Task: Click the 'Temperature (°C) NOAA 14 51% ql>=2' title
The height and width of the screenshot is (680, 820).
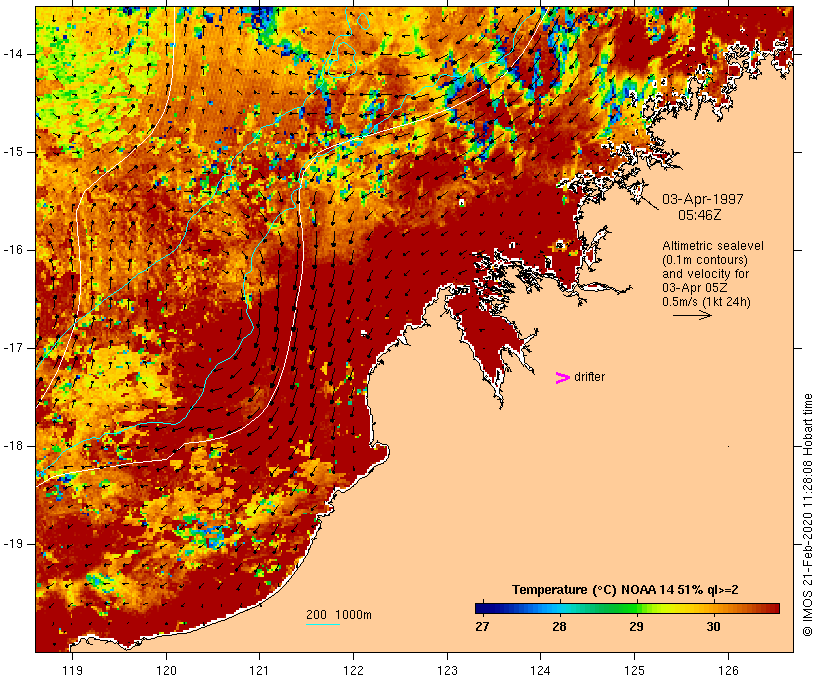Action: coord(625,590)
